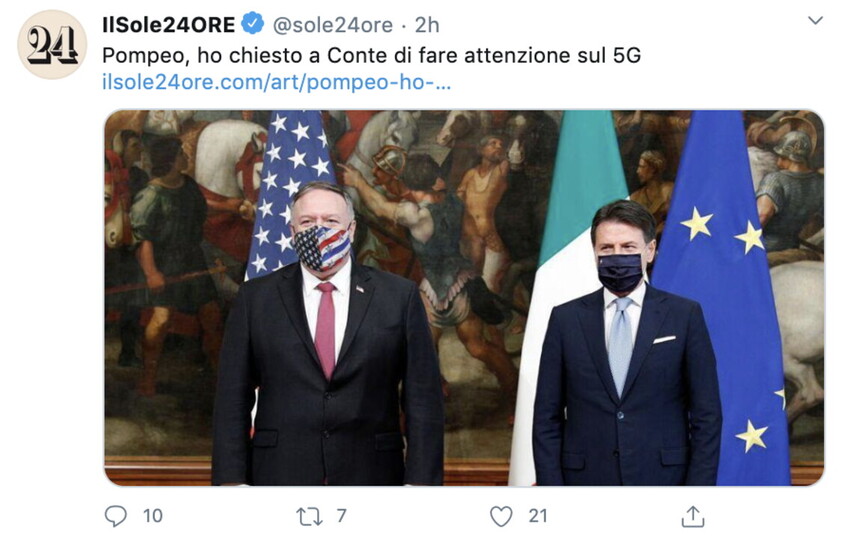Like the tweet with heart icon
845x543 pixels.
501,516
